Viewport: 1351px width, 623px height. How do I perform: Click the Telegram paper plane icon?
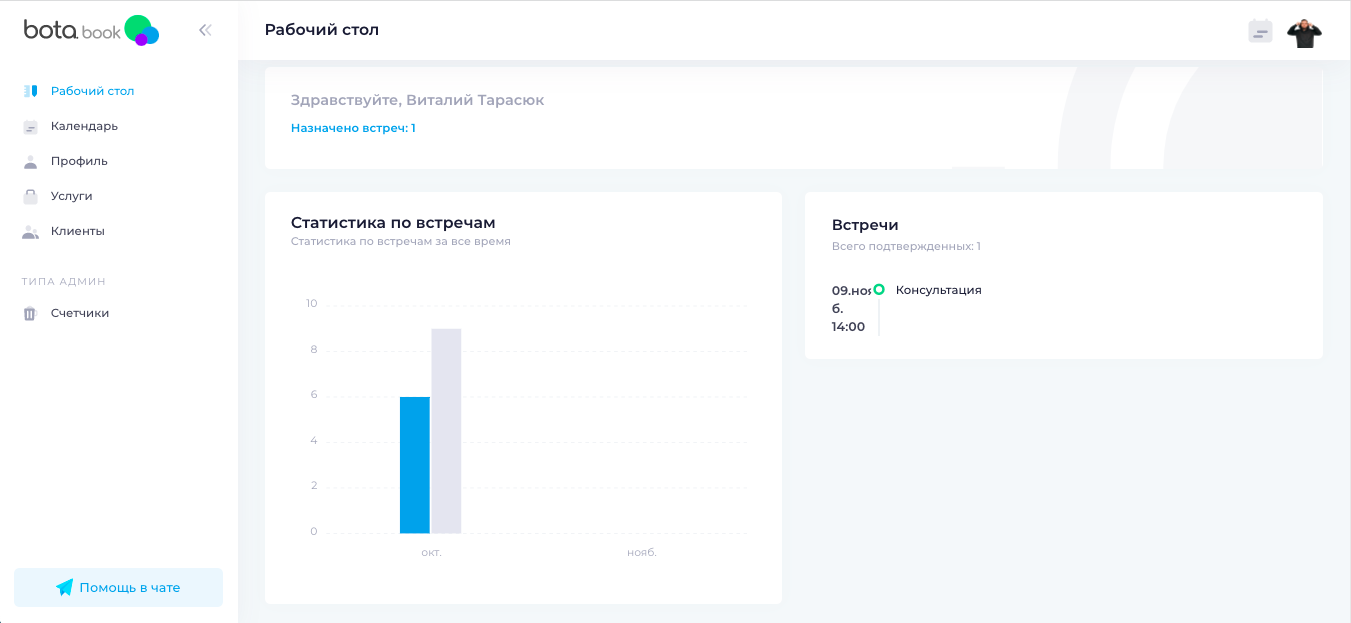65,588
